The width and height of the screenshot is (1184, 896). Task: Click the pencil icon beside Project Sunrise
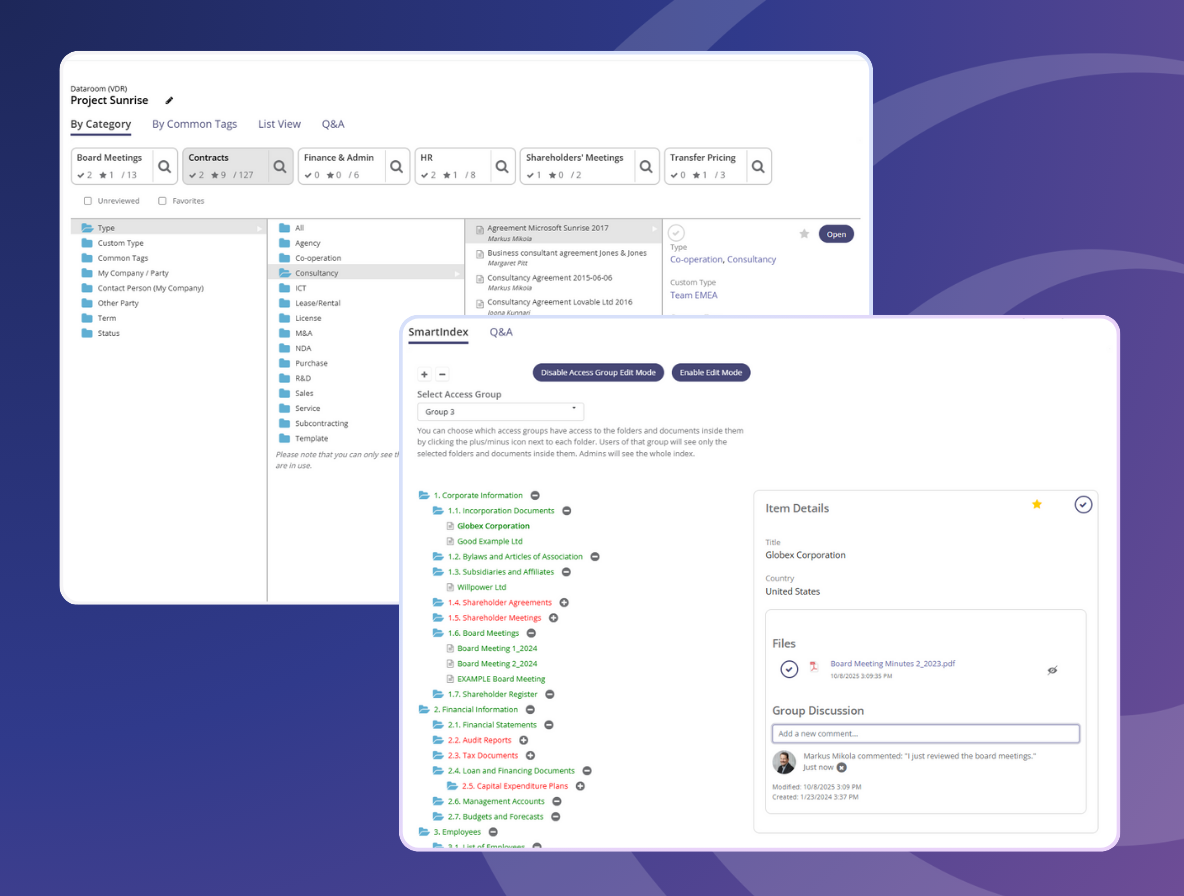[169, 101]
